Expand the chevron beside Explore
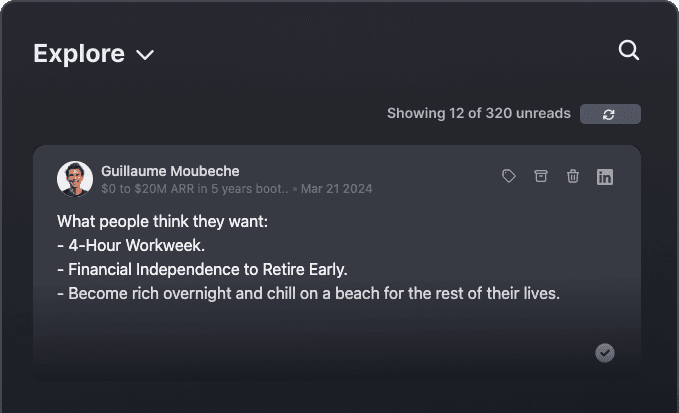Viewport: 679px width, 413px height. click(x=145, y=55)
